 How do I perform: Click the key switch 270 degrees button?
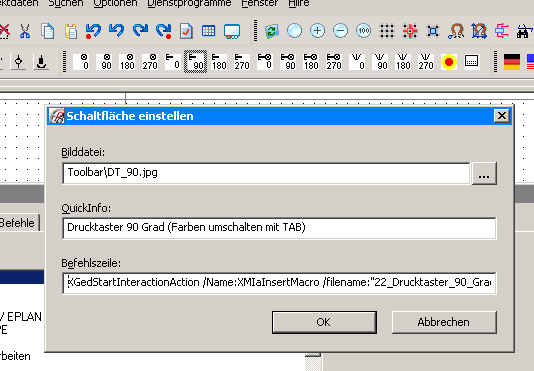[334, 62]
